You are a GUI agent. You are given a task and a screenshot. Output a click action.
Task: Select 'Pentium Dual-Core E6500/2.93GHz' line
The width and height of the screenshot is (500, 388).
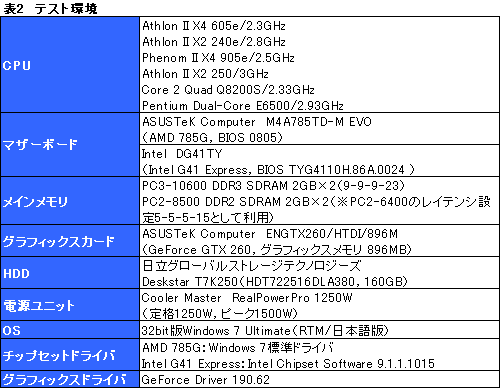point(243,106)
